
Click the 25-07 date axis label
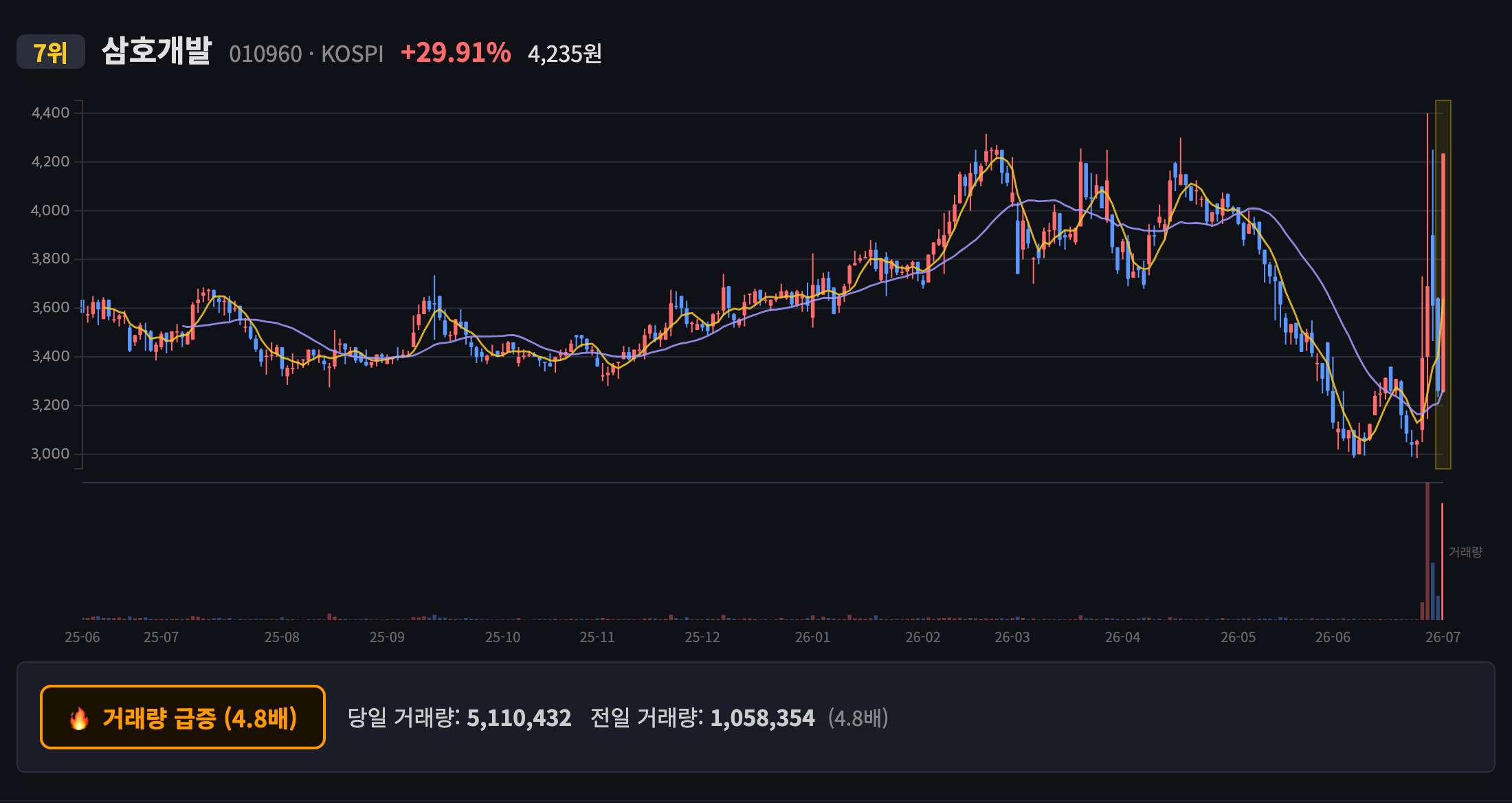point(161,637)
